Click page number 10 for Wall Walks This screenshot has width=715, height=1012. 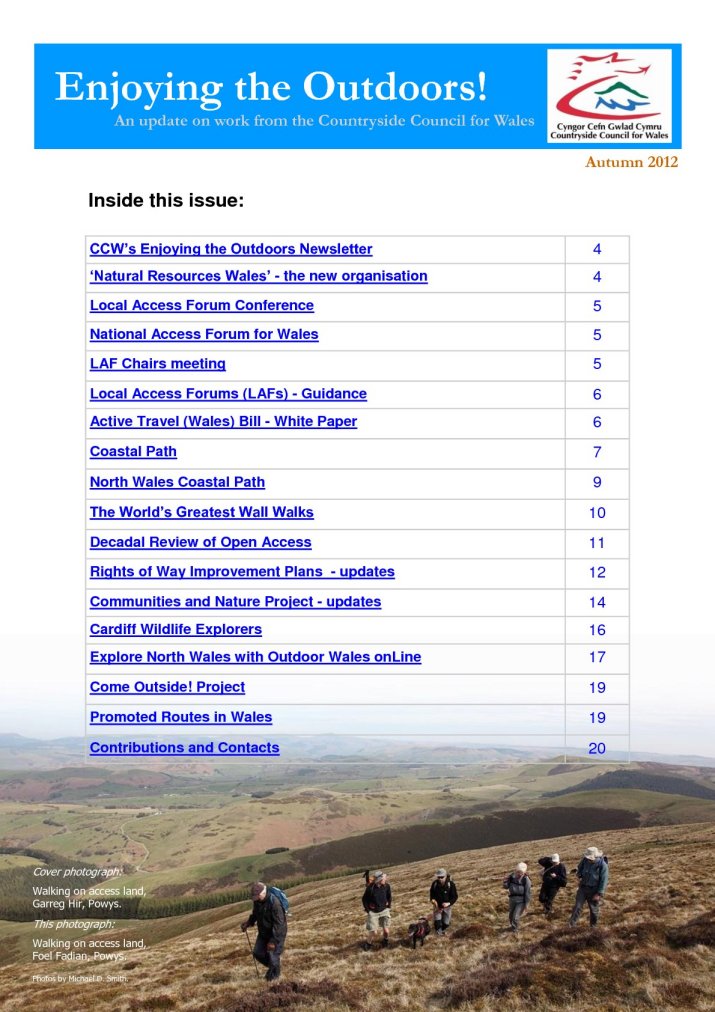597,513
